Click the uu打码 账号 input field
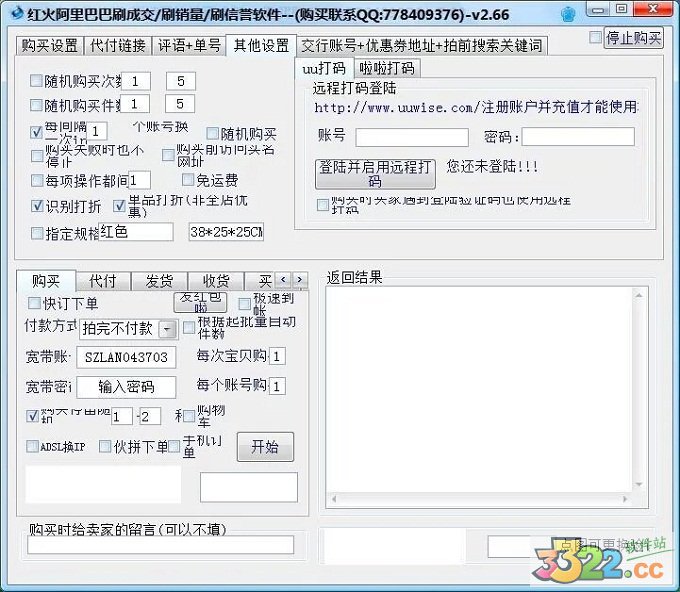 click(x=412, y=137)
